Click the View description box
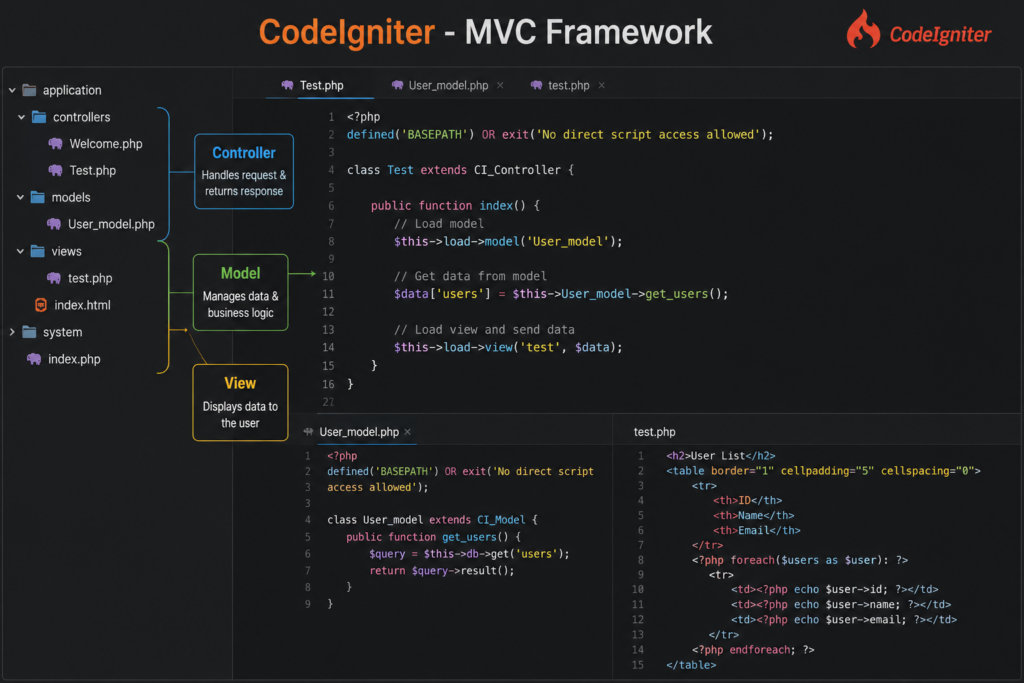 tap(240, 402)
